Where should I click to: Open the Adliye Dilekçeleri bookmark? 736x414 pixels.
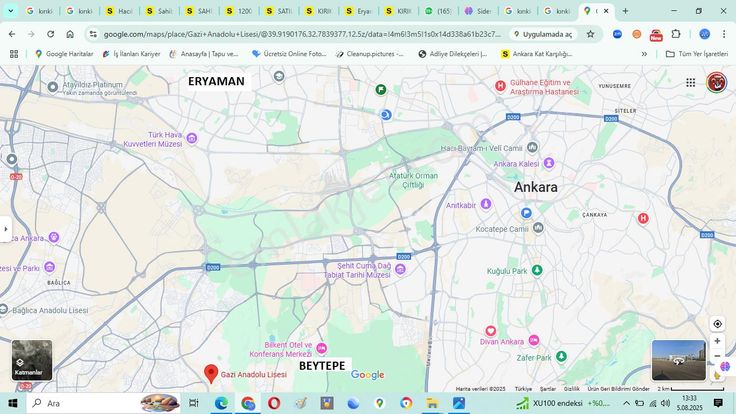coord(453,54)
